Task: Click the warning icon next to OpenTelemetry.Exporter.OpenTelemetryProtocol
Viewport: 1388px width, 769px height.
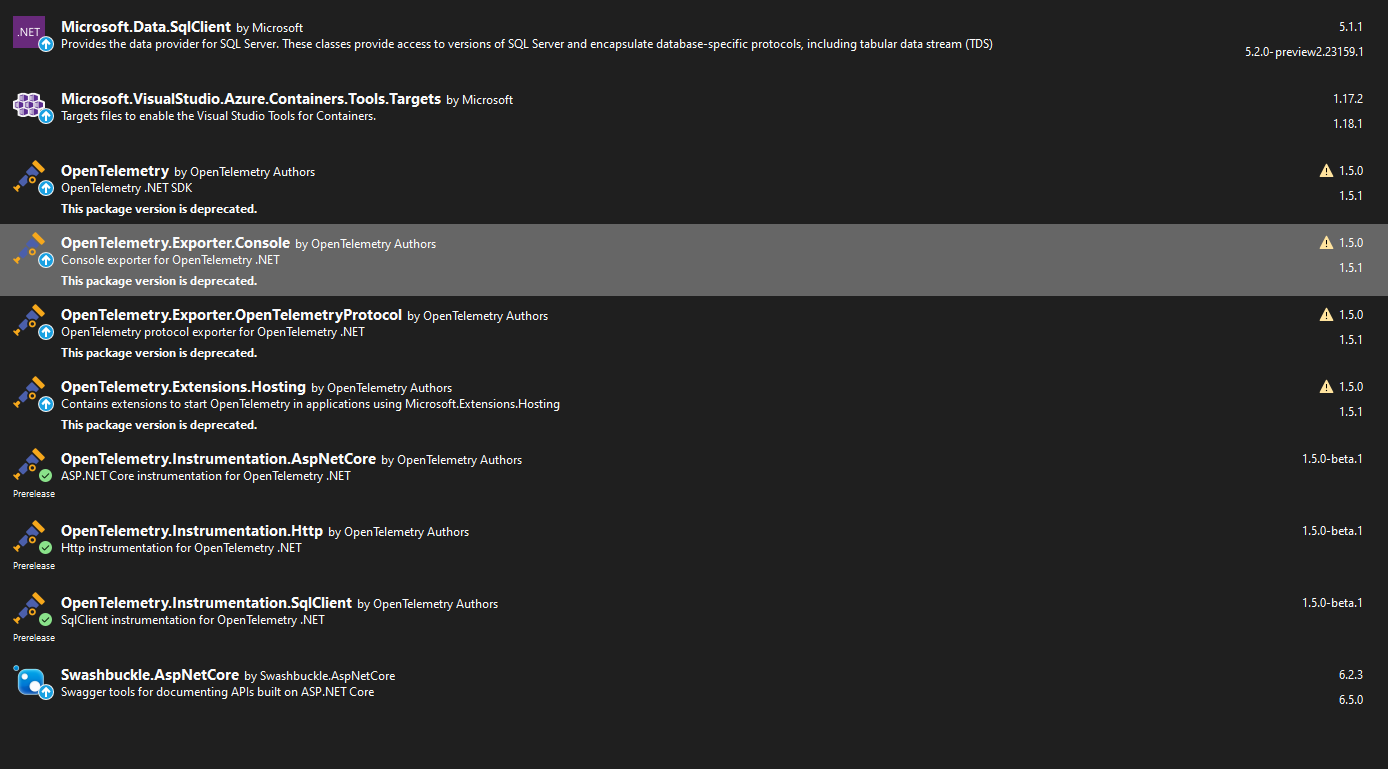Action: (x=1324, y=314)
